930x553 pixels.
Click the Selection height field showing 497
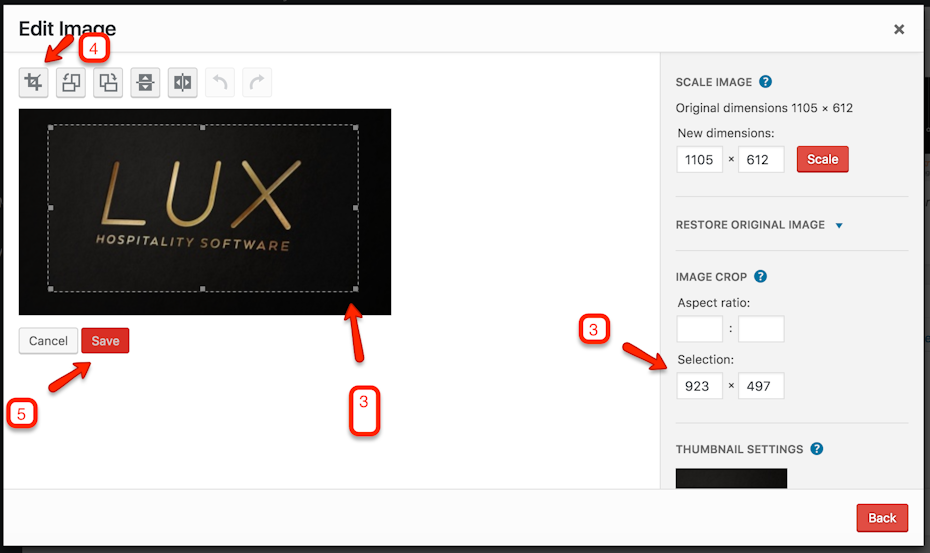[x=760, y=386]
